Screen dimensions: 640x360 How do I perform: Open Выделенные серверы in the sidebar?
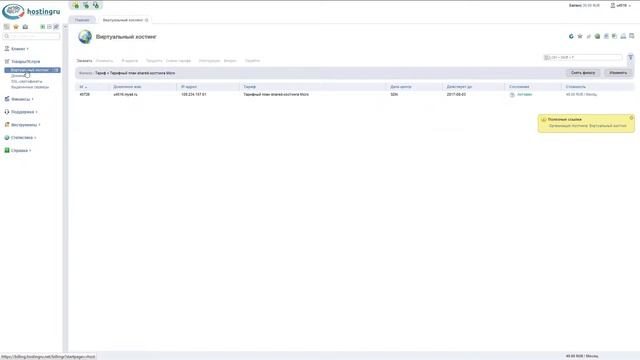[30, 87]
